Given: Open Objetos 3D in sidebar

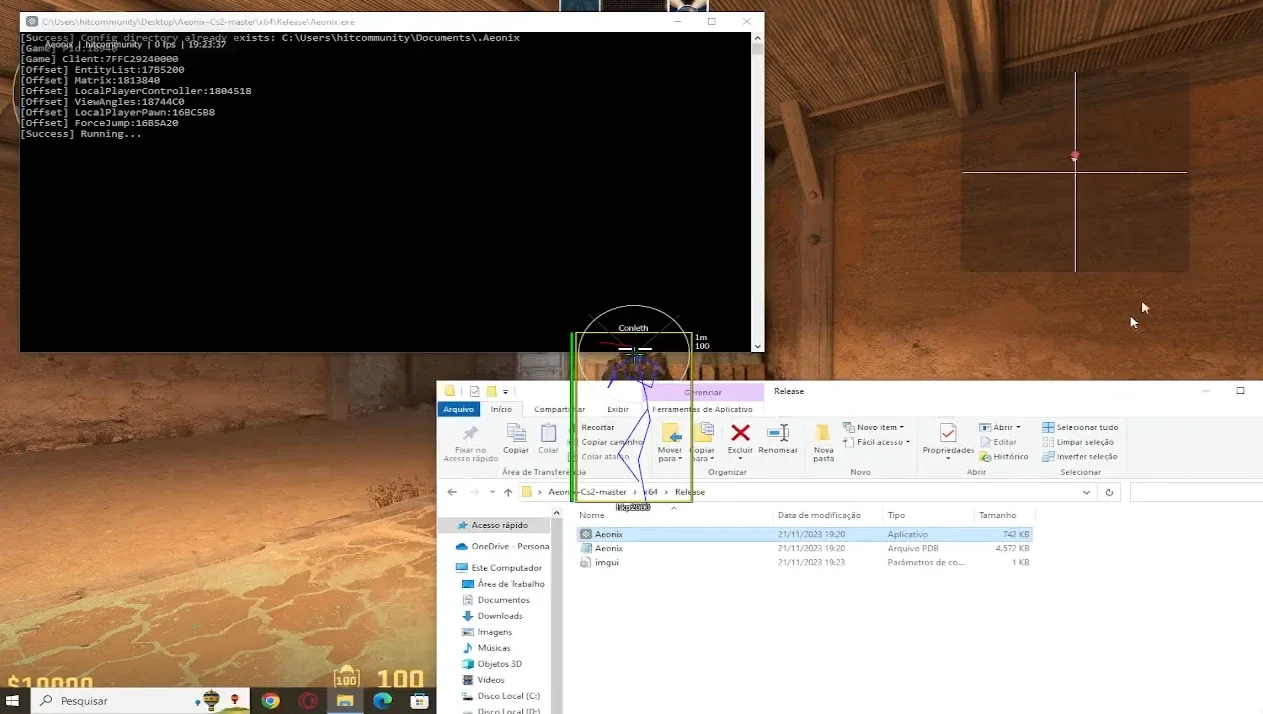Looking at the screenshot, I should pos(492,664).
